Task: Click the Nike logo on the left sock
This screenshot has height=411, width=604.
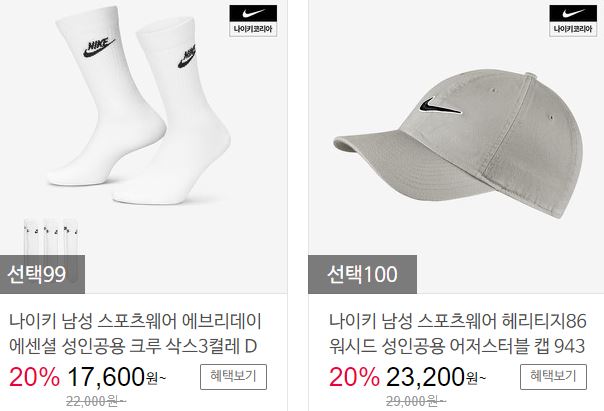Action: tap(99, 48)
